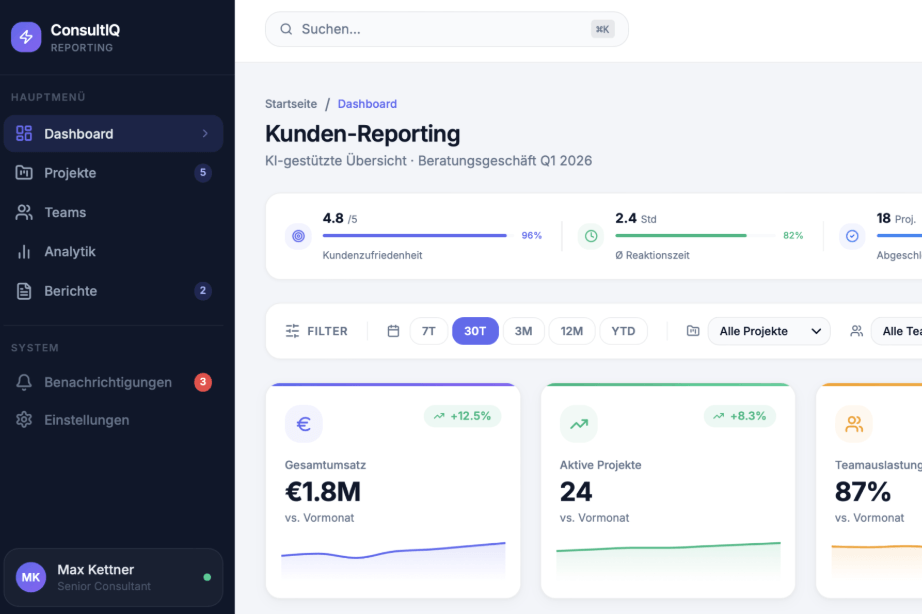The image size is (922, 614).
Task: Click the Euro icon on Gesamtumsatz card
Action: tap(303, 424)
